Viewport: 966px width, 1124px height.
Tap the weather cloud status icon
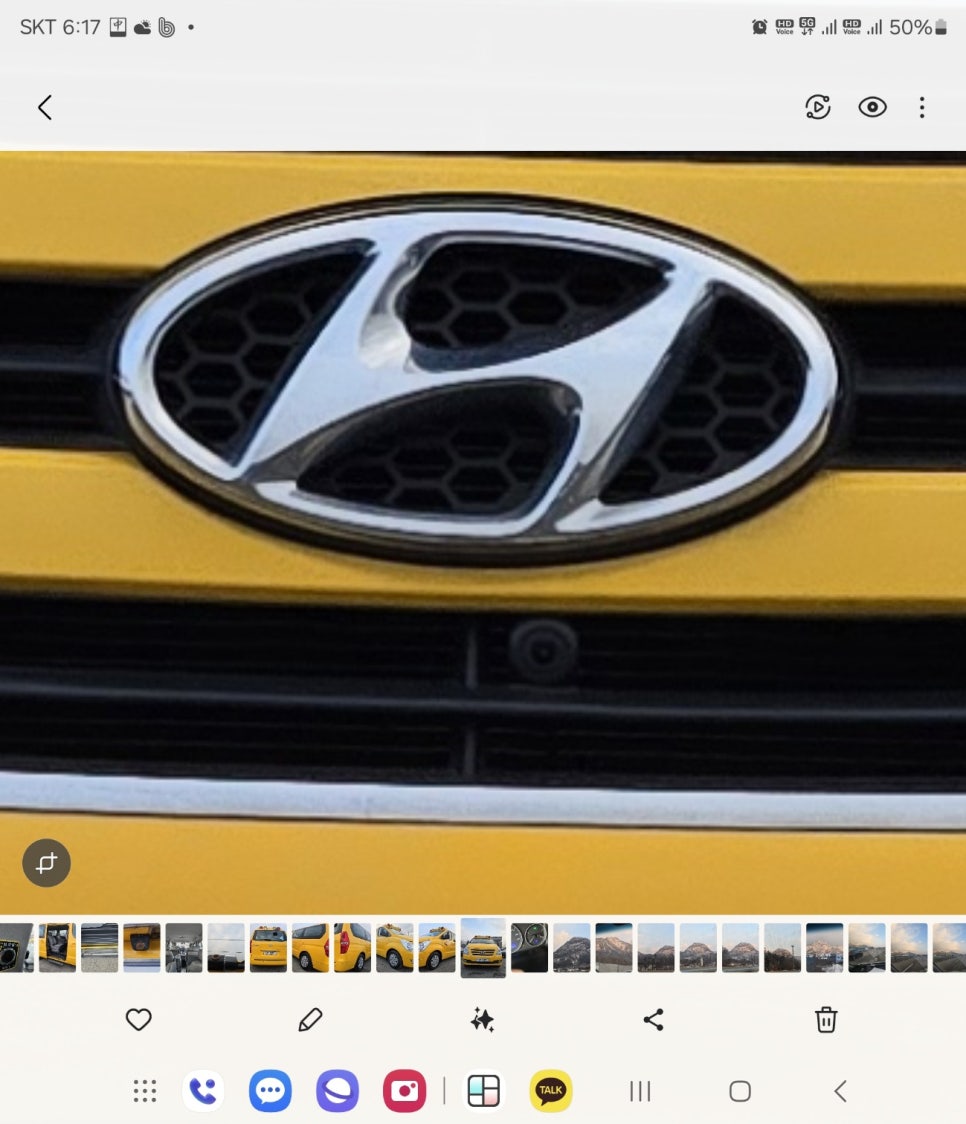[x=143, y=27]
